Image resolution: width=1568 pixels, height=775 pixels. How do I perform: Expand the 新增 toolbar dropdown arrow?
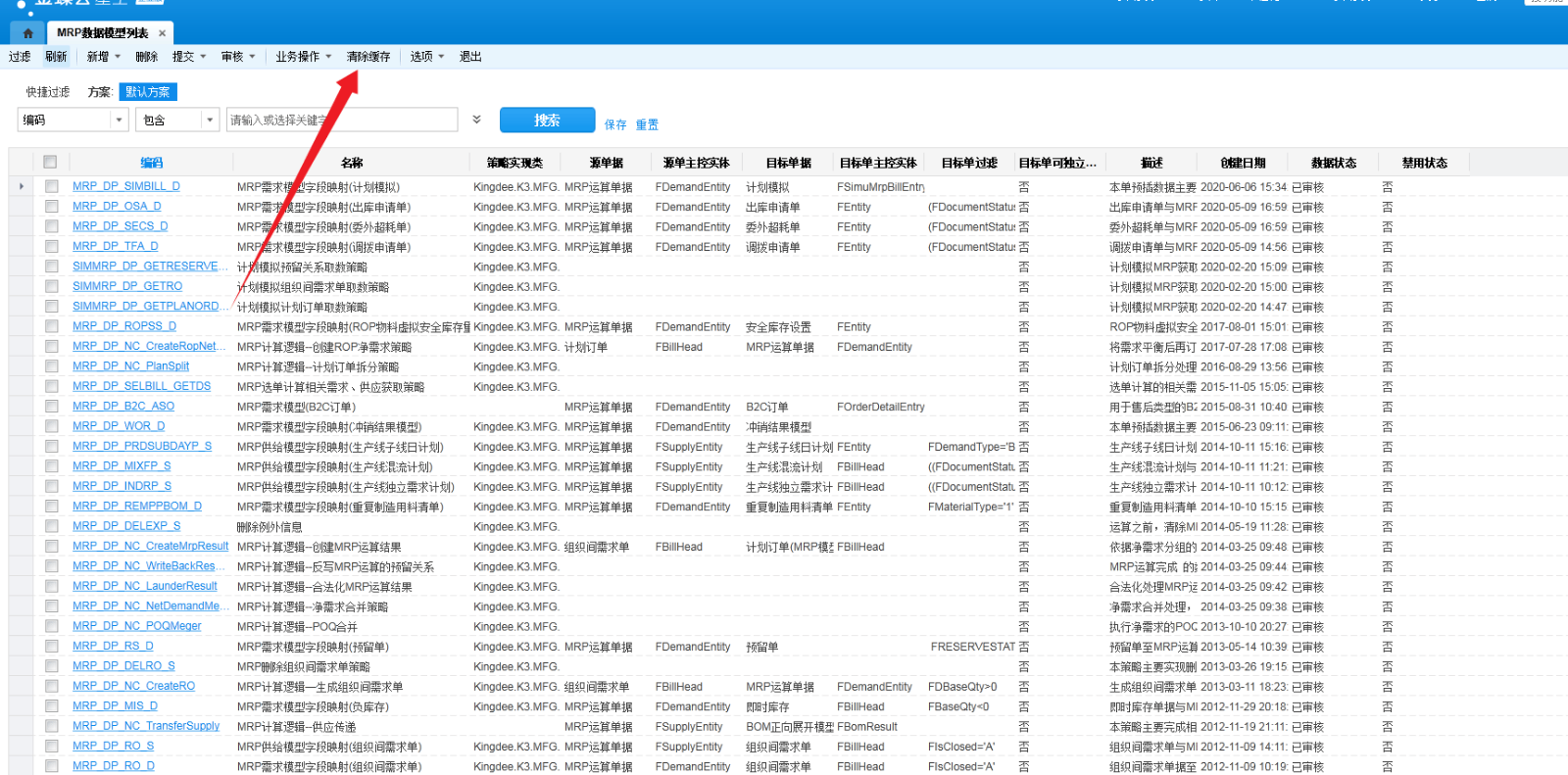[x=118, y=57]
